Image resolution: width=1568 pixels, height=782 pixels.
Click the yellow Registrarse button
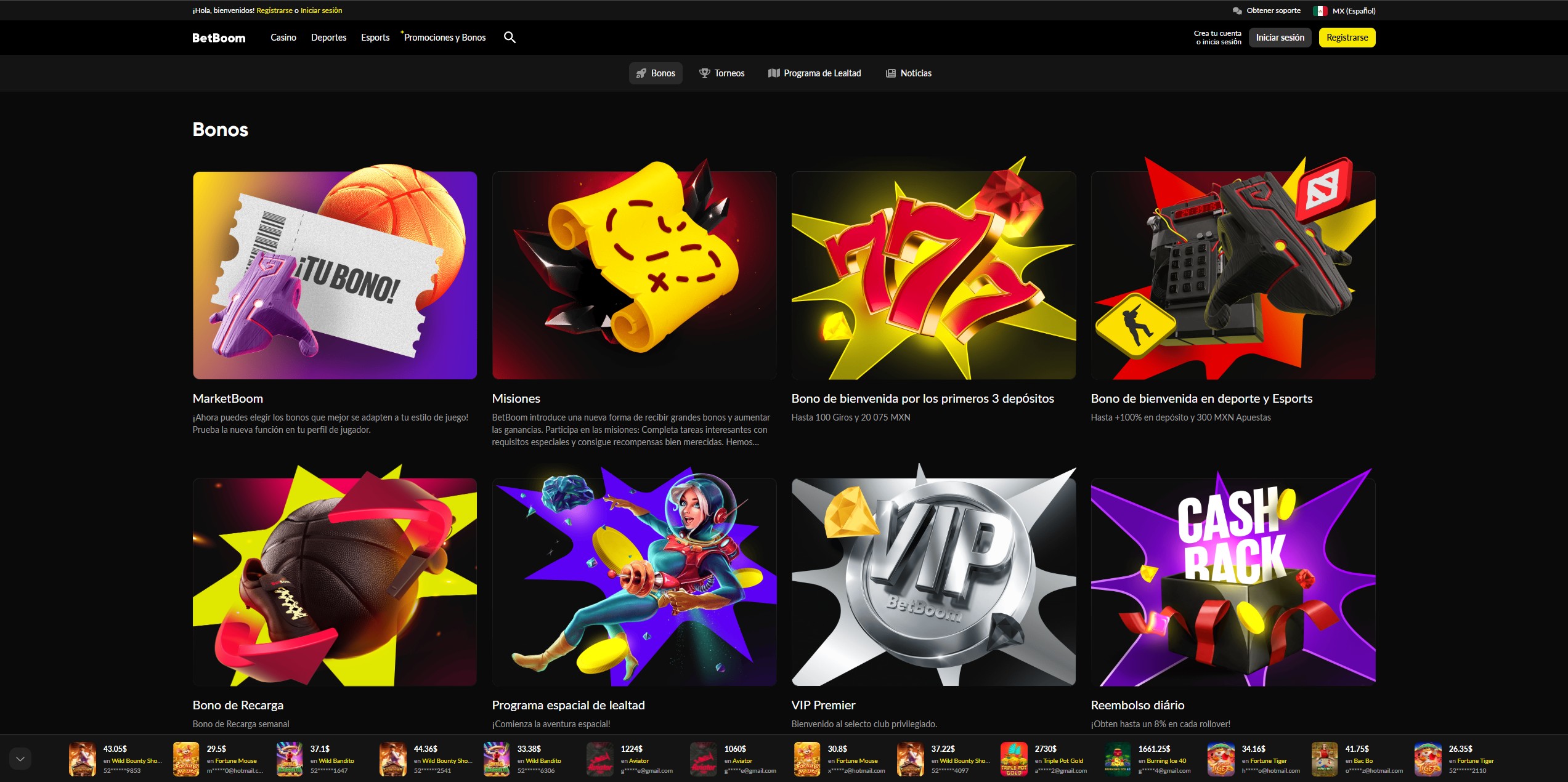pos(1347,38)
